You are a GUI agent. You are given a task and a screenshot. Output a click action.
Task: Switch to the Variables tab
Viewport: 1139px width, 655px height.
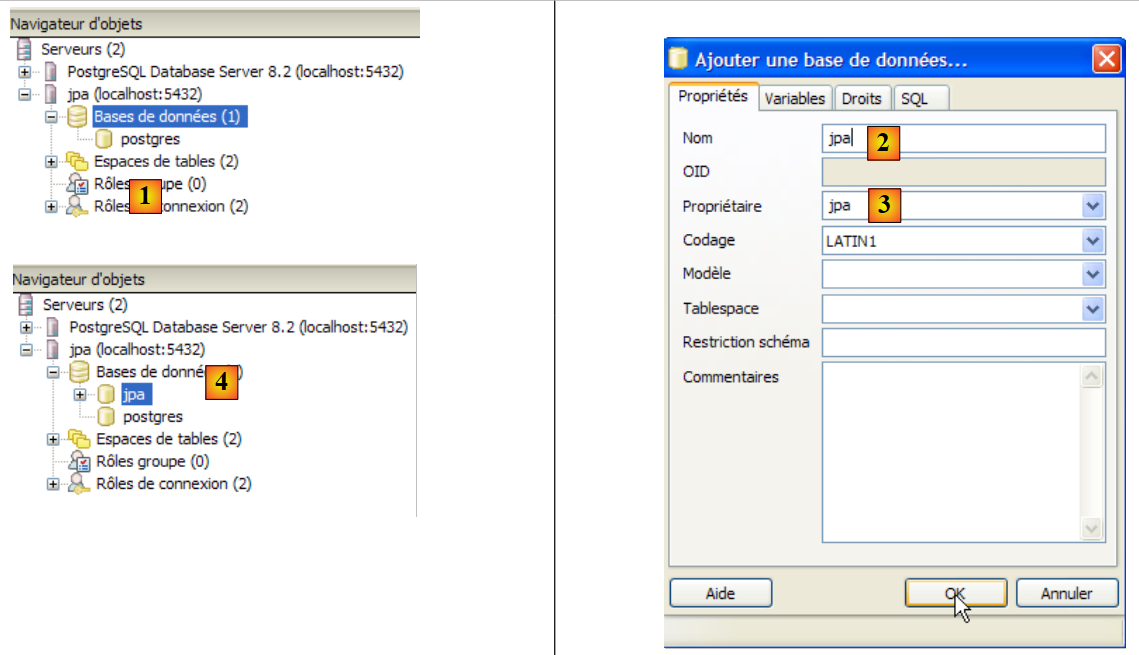(x=795, y=98)
